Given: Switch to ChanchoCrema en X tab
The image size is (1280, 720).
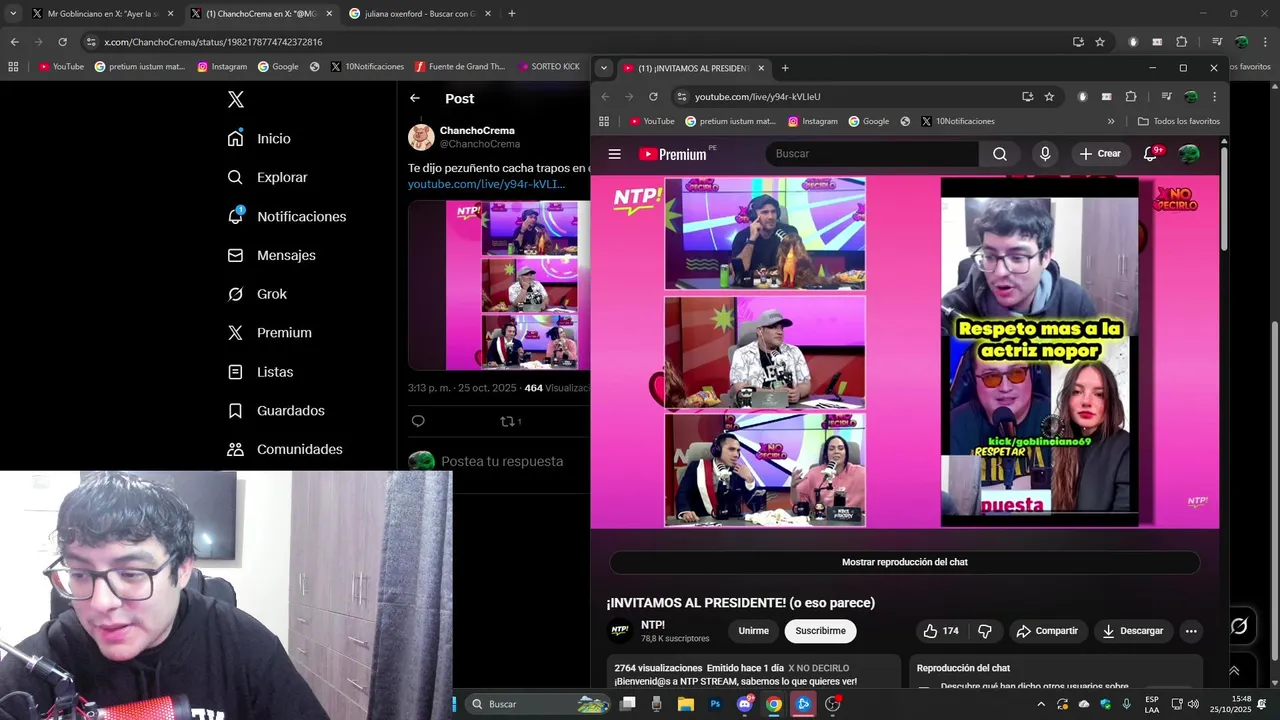Looking at the screenshot, I should point(262,14).
